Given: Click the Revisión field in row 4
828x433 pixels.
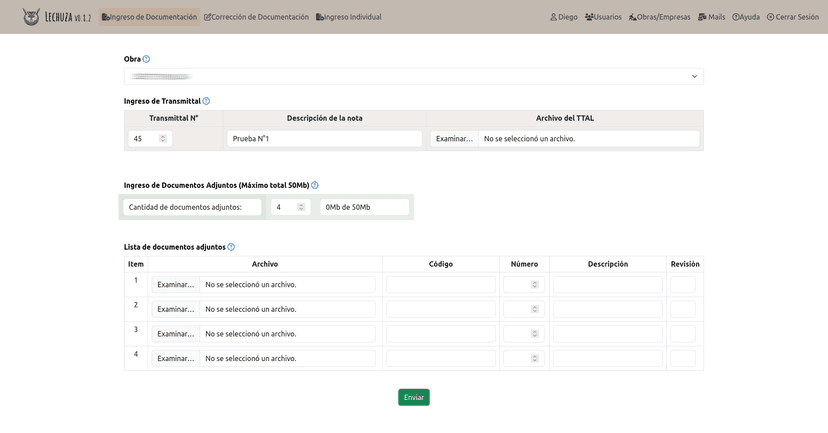Looking at the screenshot, I should click(683, 359).
